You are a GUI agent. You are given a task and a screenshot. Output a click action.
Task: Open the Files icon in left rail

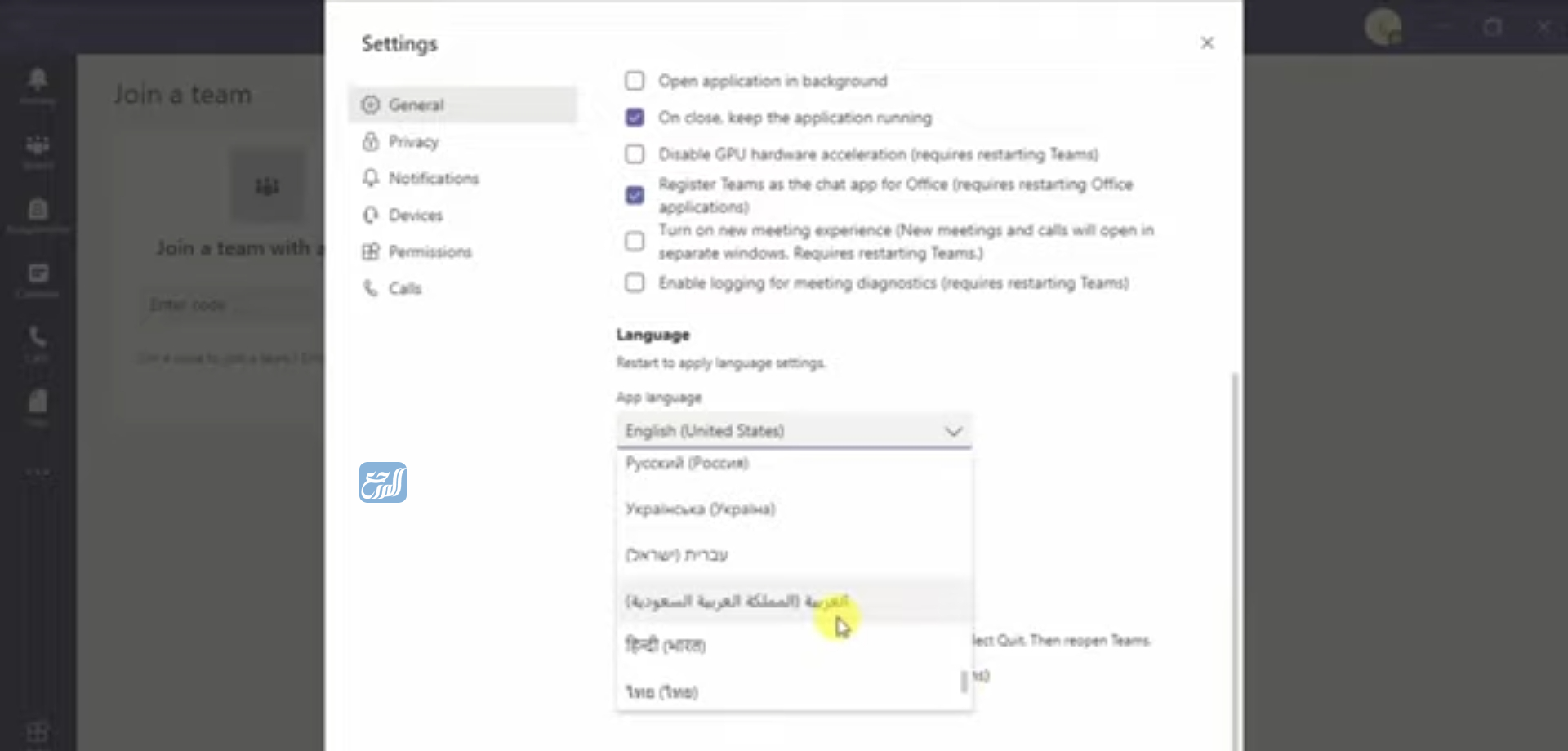pyautogui.click(x=38, y=402)
